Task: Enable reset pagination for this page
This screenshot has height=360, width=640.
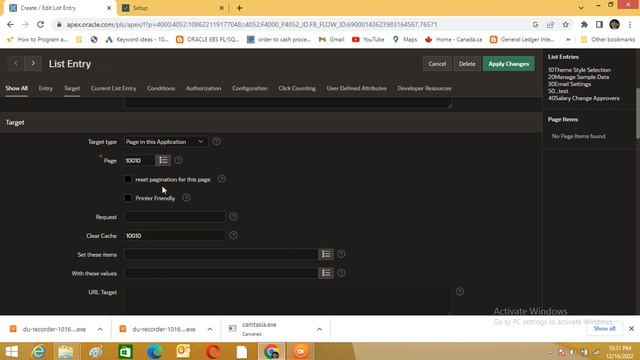Action: tap(128, 179)
